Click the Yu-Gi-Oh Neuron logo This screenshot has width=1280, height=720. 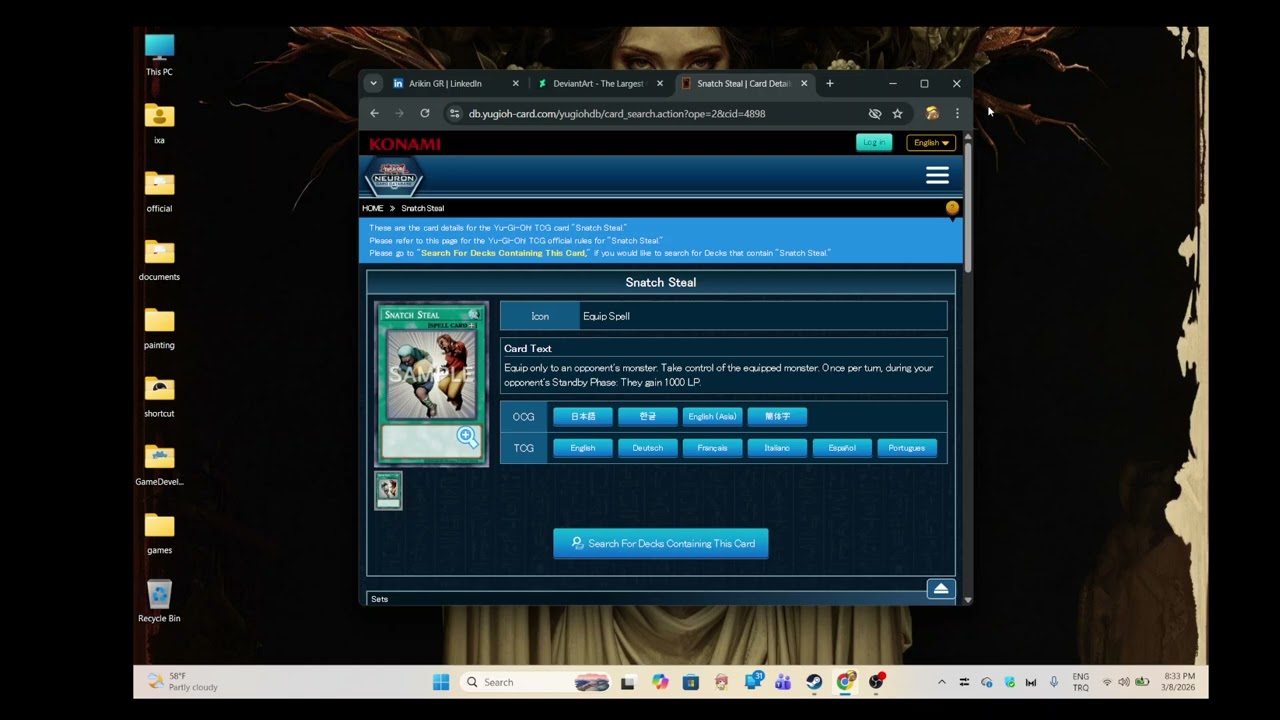(394, 177)
